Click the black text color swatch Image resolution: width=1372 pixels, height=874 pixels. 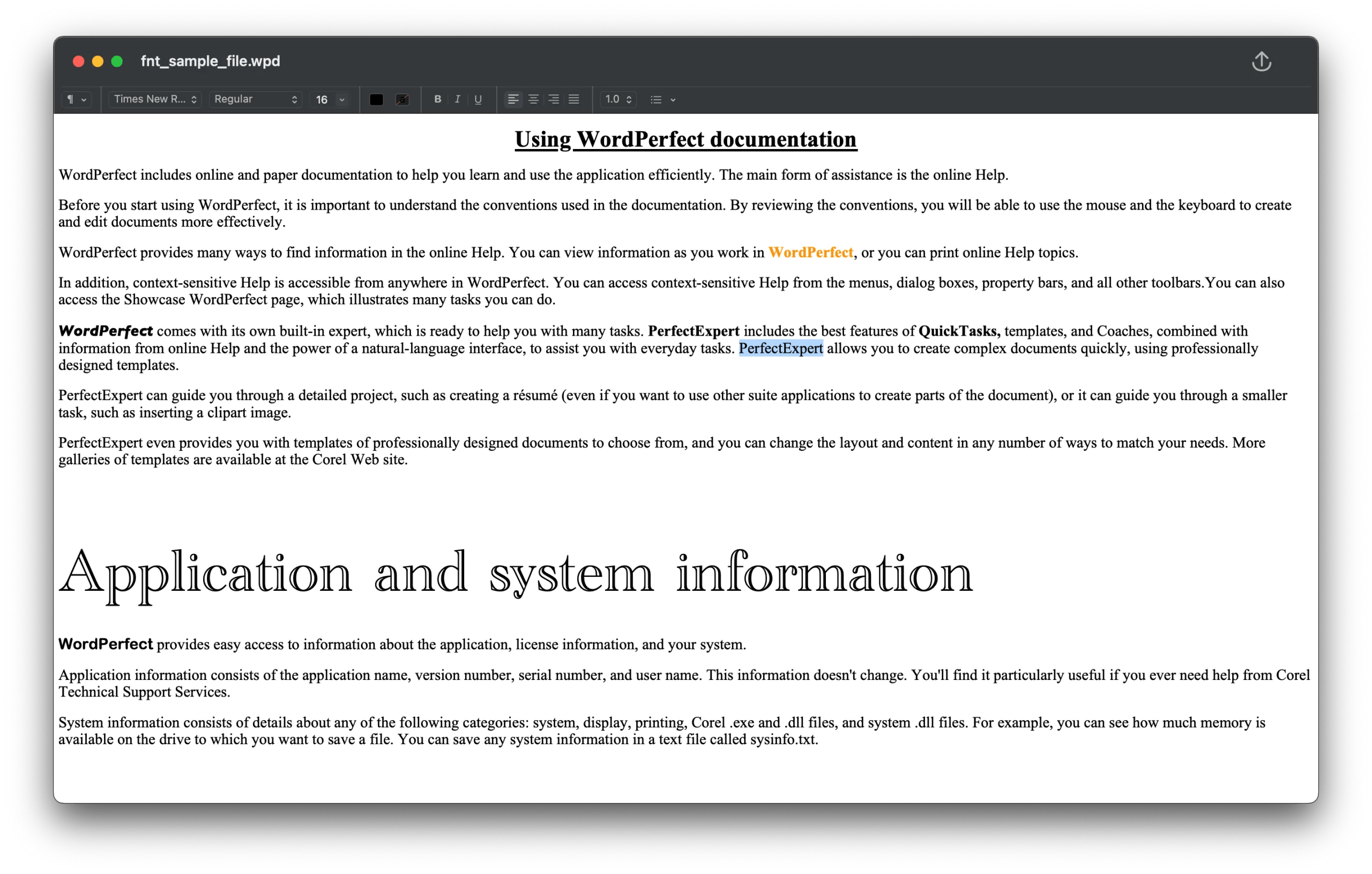(376, 99)
